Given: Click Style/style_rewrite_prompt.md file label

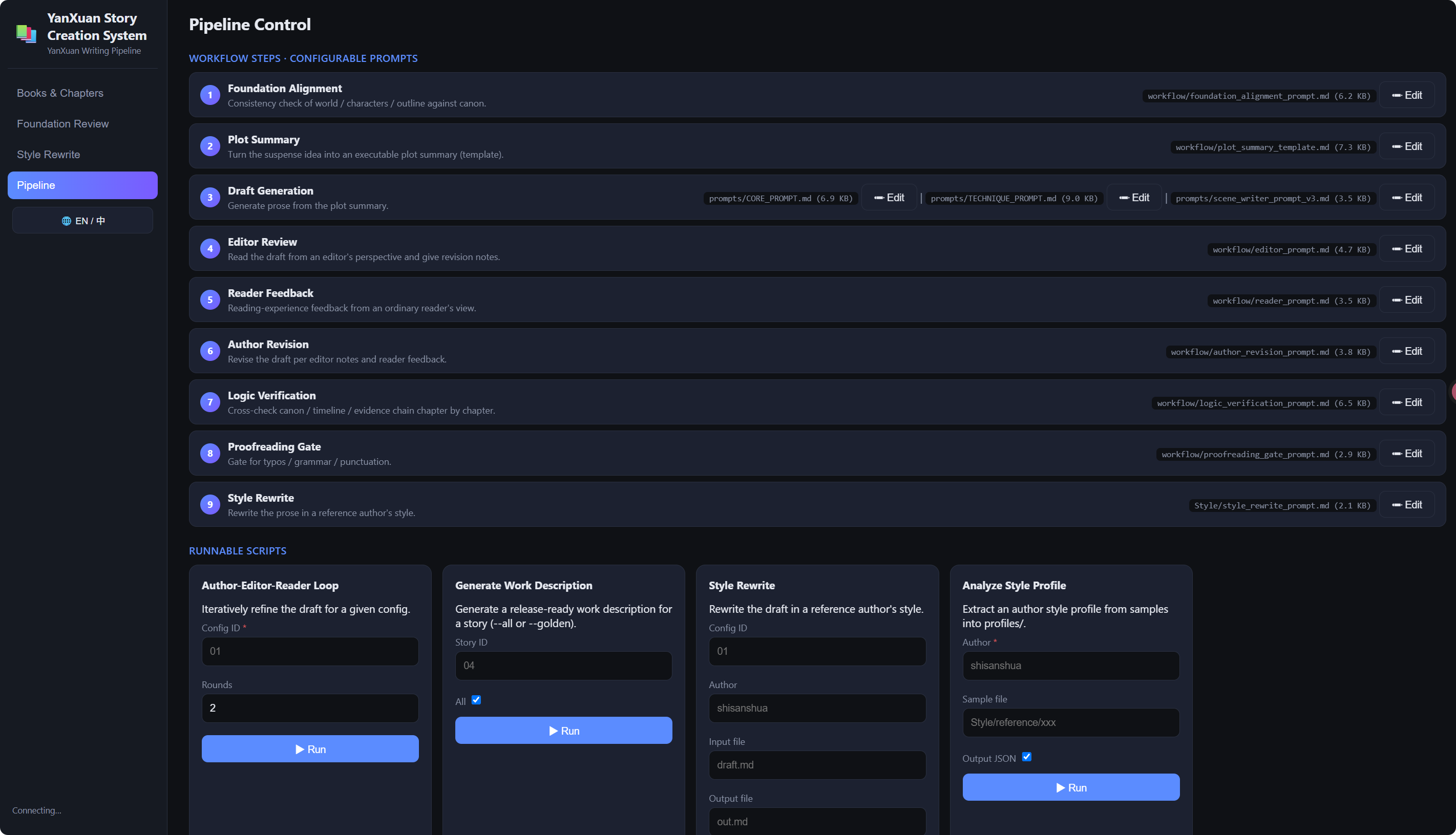Looking at the screenshot, I should pyautogui.click(x=1282, y=505).
